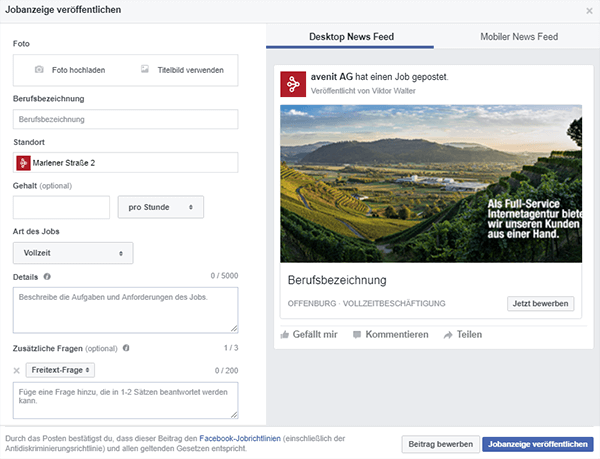Click OFFENBURG · VOLLZEITBESCHÄFTIGUNG text
This screenshot has width=600, height=459.
pos(366,303)
